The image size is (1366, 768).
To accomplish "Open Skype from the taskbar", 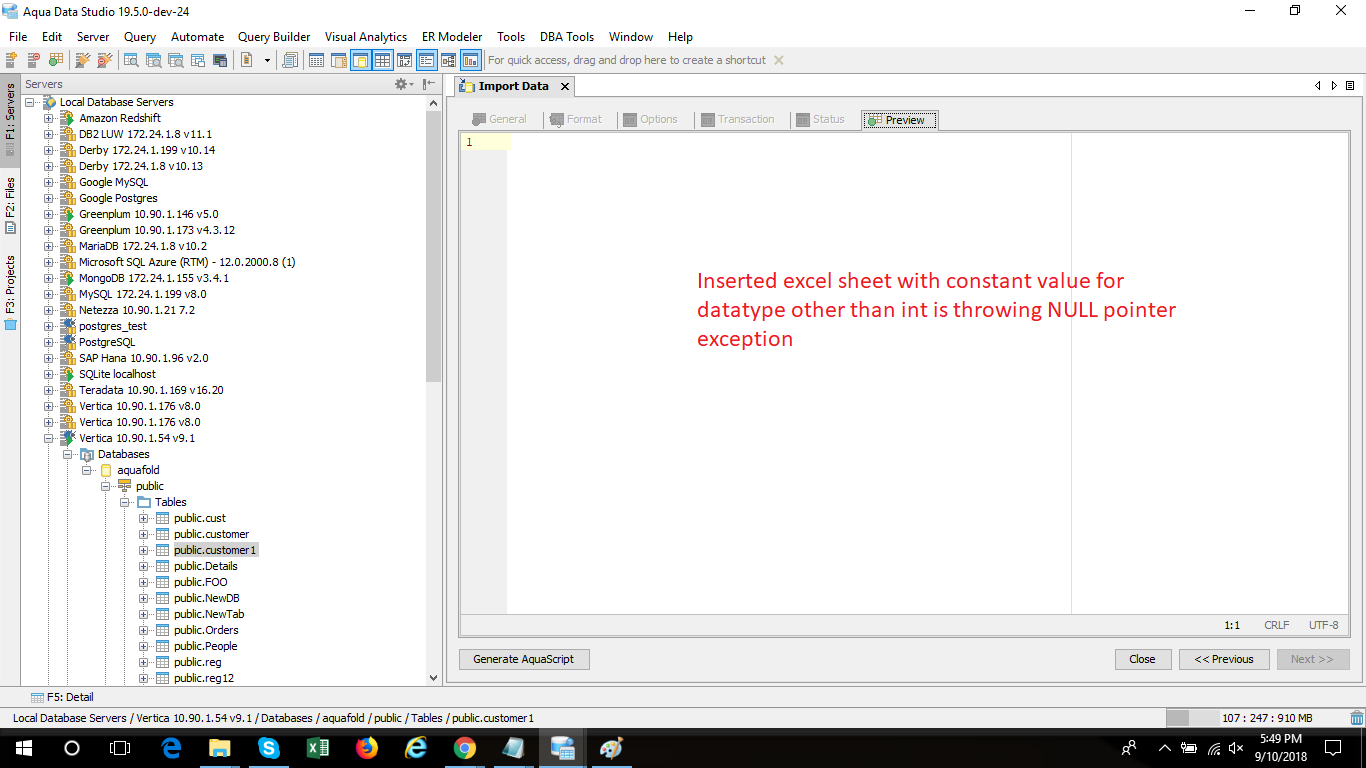I will point(269,748).
